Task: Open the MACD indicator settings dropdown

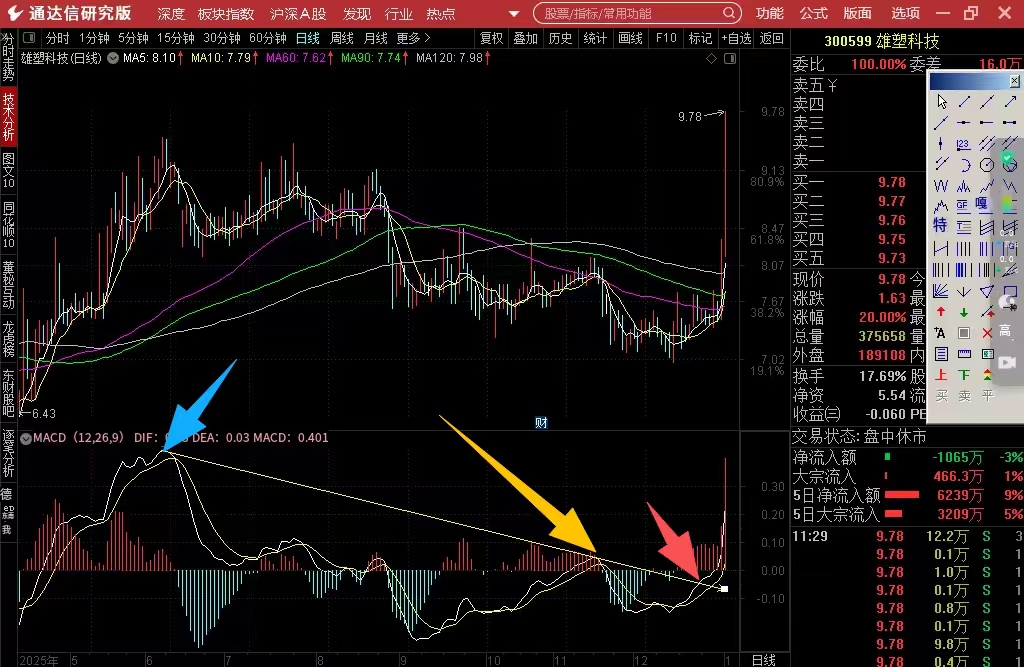Action: pos(26,438)
